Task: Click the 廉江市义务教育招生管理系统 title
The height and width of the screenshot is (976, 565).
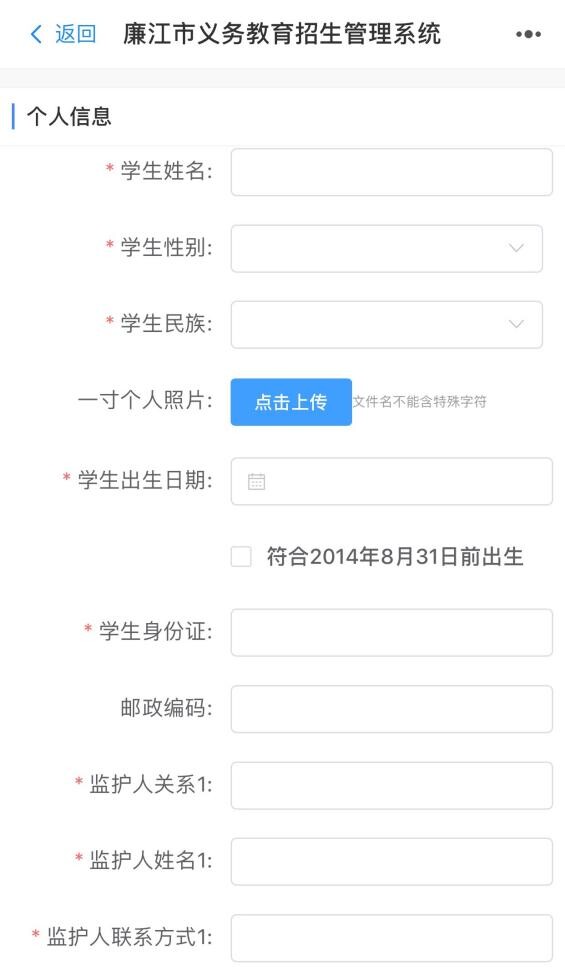Action: [282, 34]
